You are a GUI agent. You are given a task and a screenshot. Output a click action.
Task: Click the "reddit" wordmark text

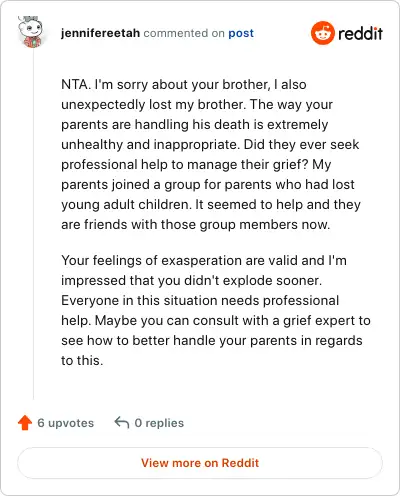click(x=360, y=33)
